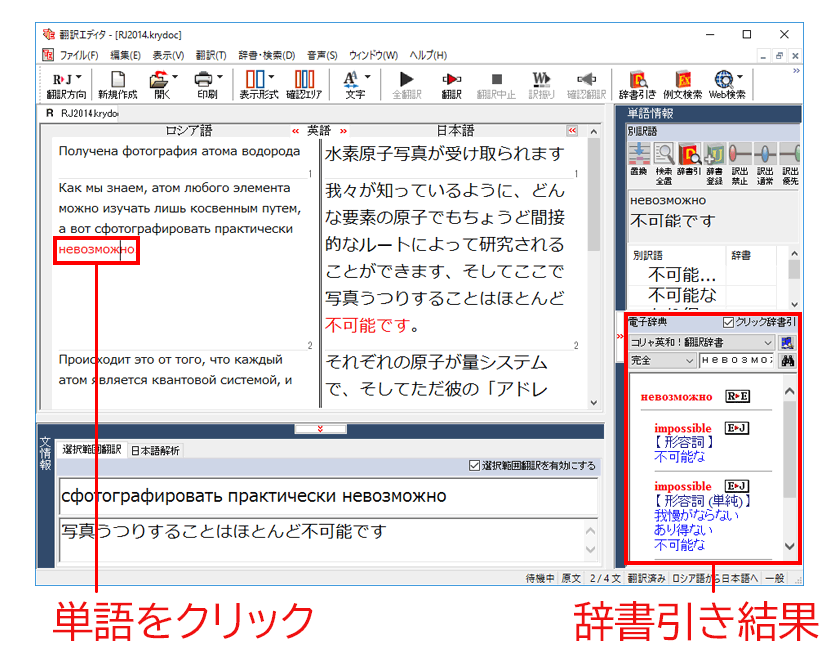Viewport: 840px width, 654px height.
Task: Click the 文字 font icon
Action: tap(351, 80)
